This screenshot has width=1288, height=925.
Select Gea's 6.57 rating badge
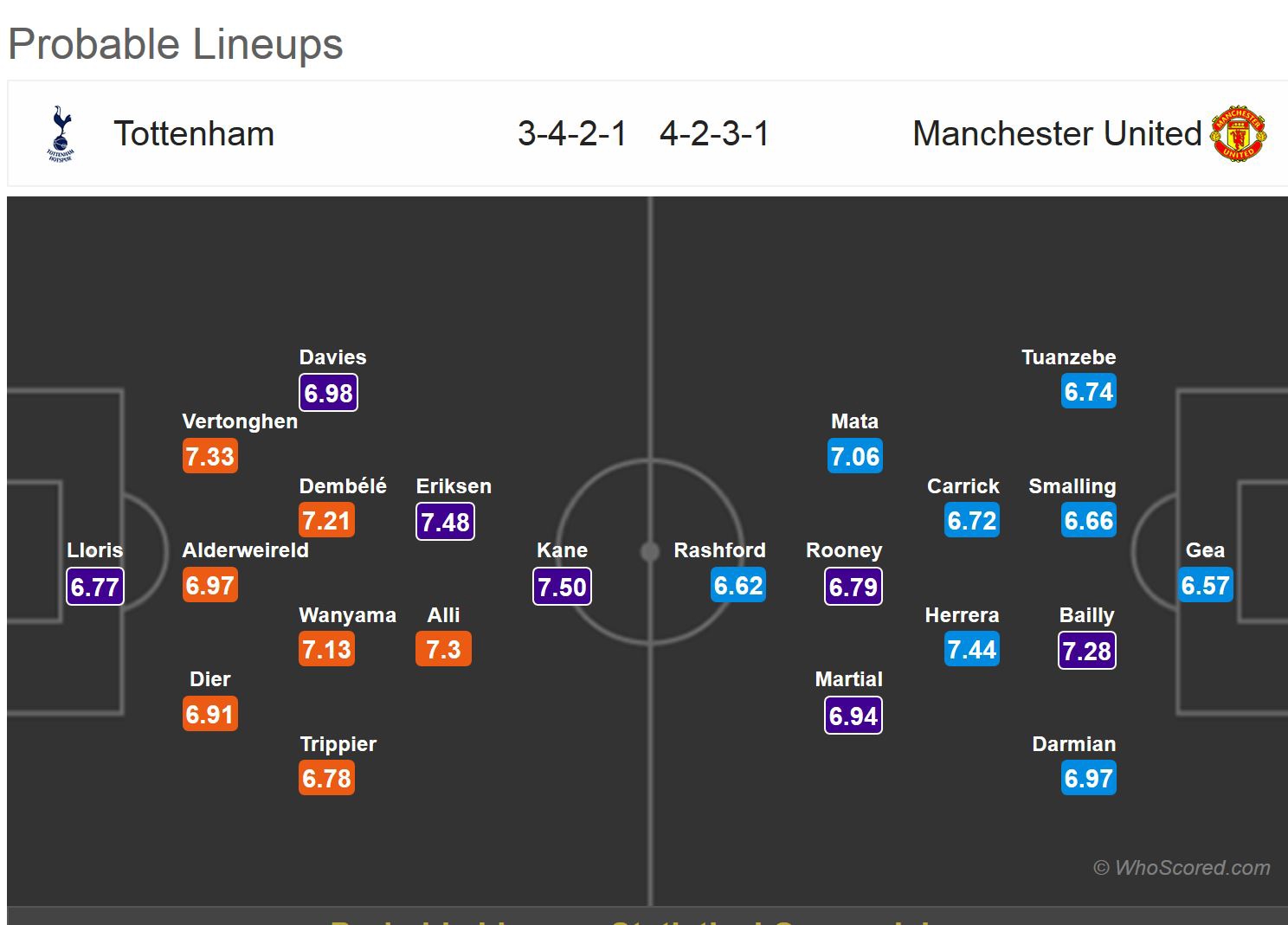click(x=1205, y=586)
